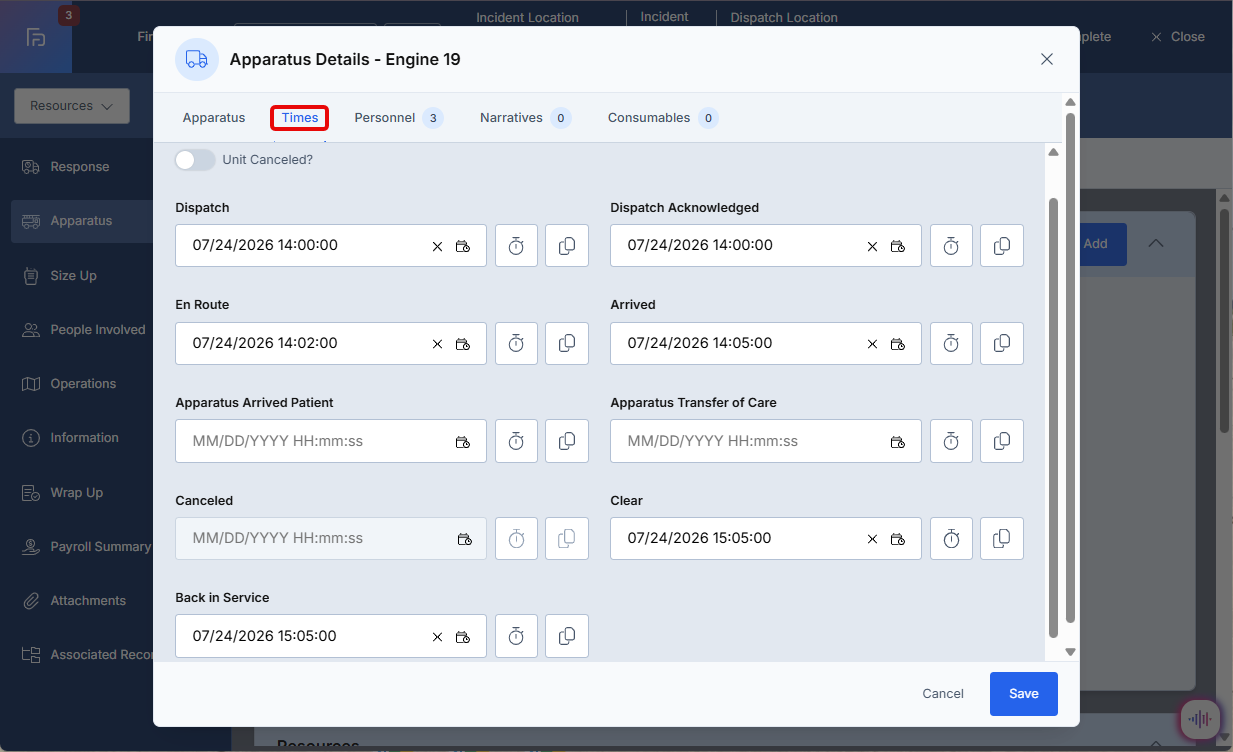Clear the Dispatch time field
Viewport: 1233px width, 752px height.
(437, 246)
